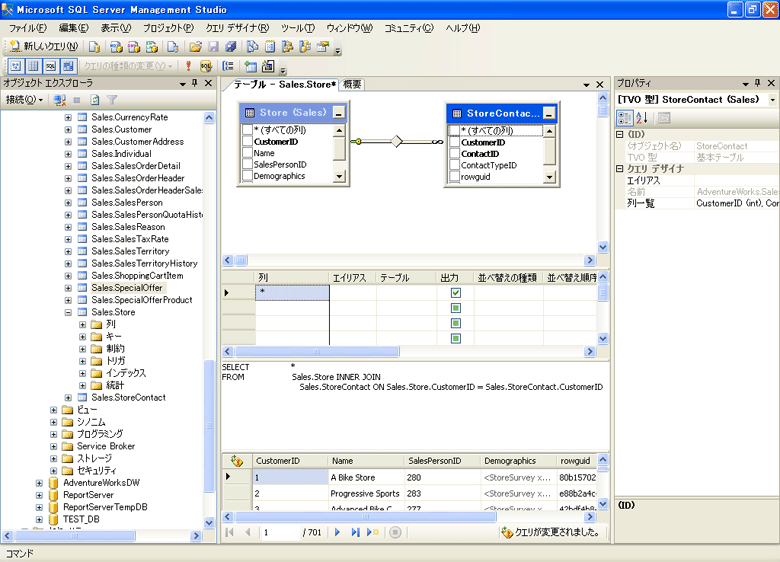Click the Add Table icon

point(250,66)
